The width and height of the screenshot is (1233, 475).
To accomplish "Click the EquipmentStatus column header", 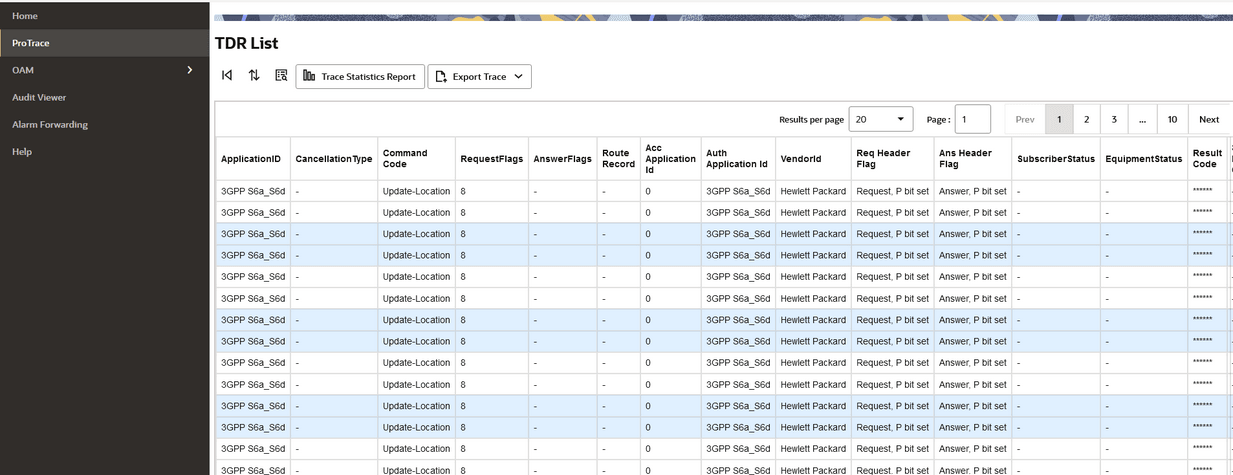I will tap(1144, 159).
